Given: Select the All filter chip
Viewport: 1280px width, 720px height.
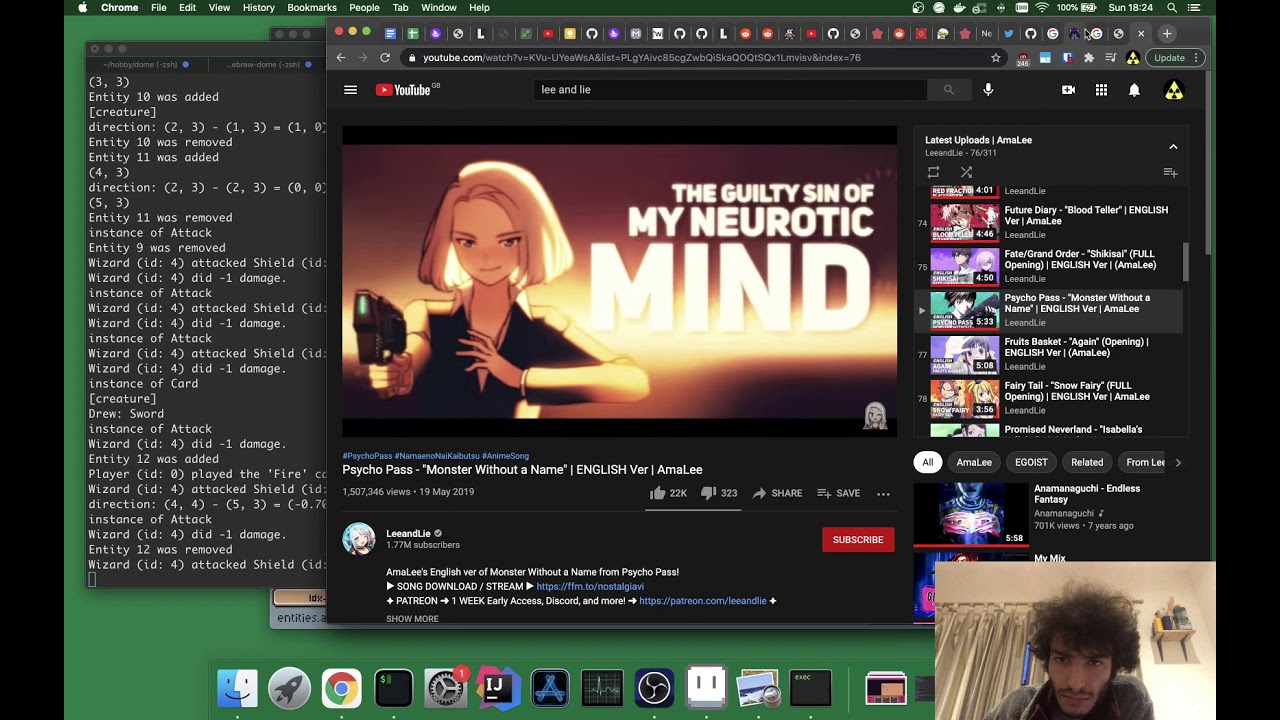Looking at the screenshot, I should point(928,462).
